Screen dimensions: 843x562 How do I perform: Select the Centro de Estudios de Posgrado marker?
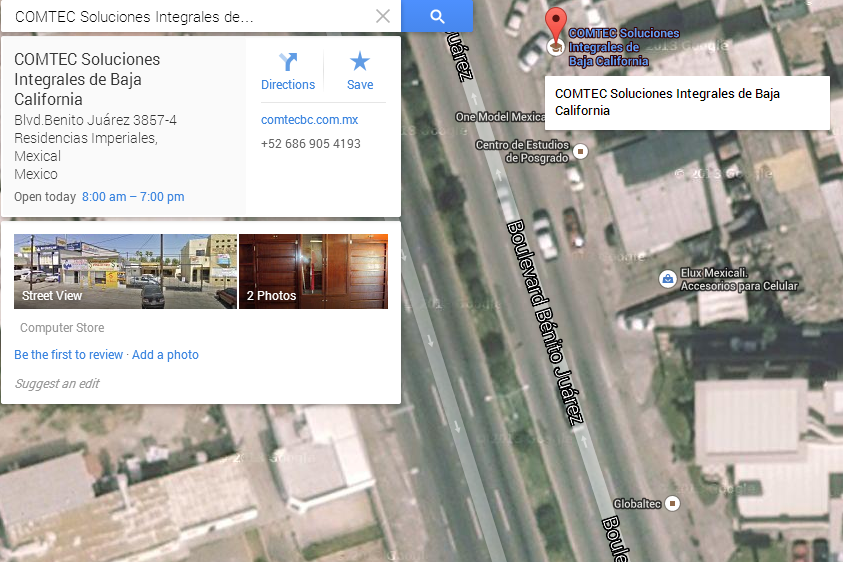[x=580, y=151]
